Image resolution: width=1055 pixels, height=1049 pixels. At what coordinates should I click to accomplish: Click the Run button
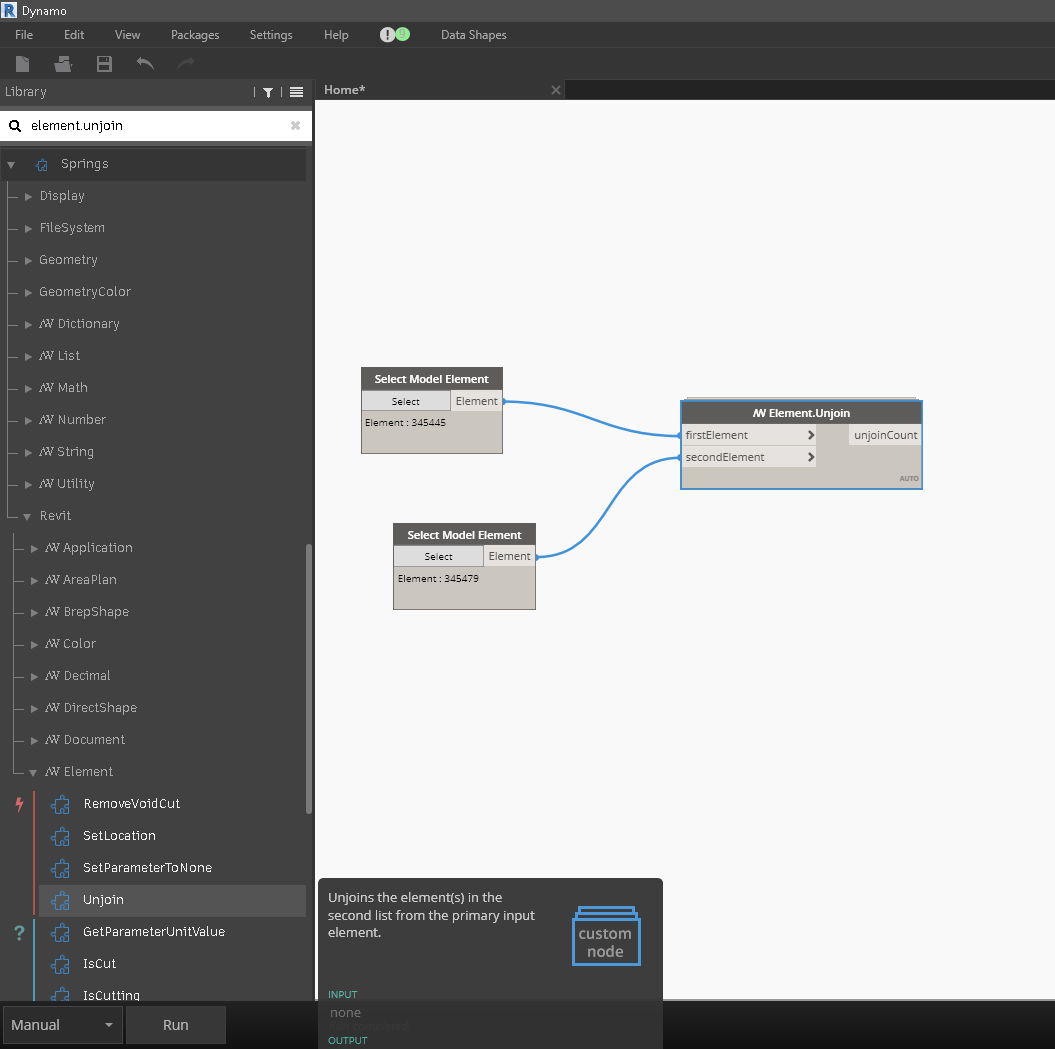pos(176,1025)
